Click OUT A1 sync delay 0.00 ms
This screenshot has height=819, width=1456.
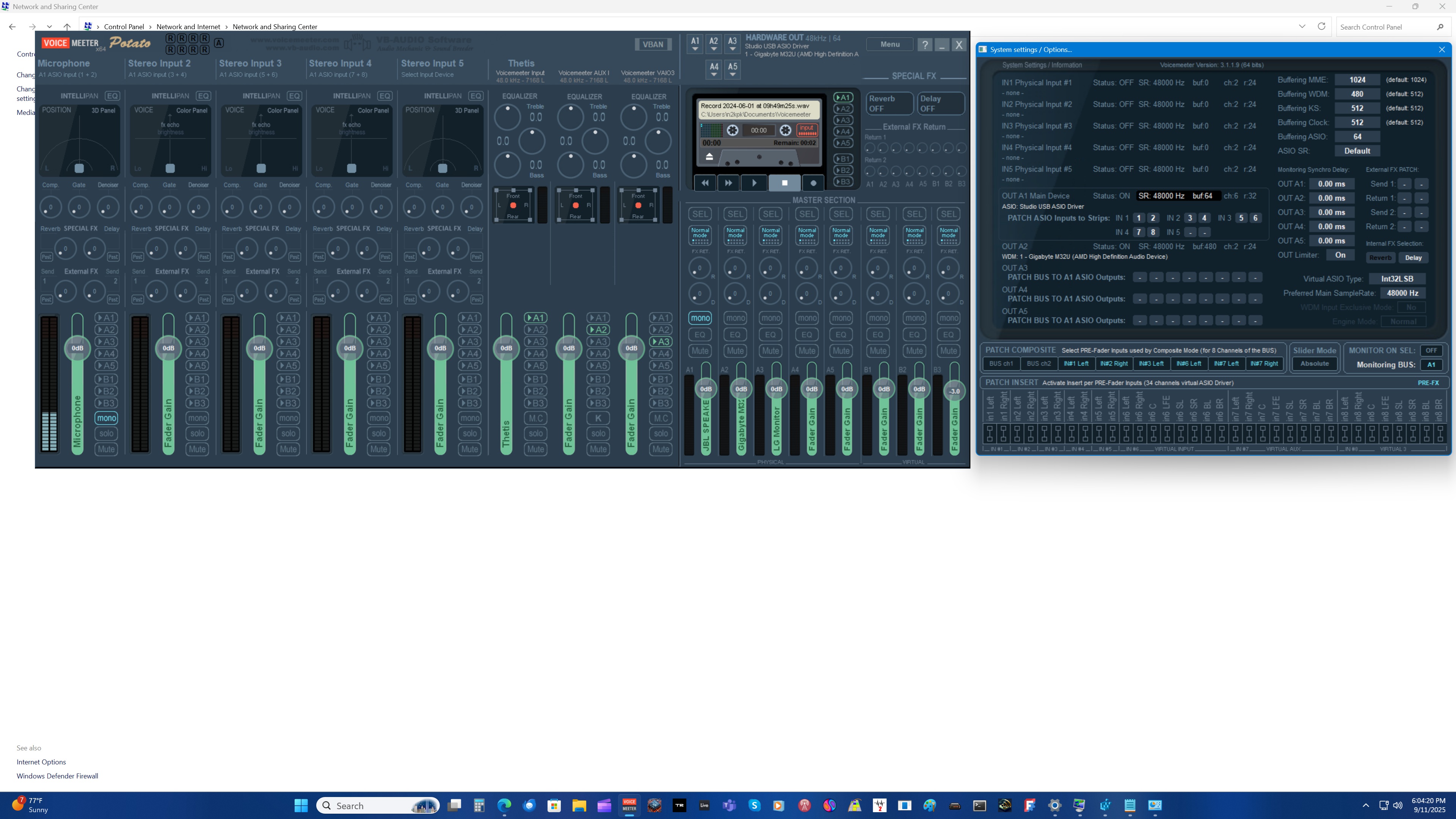click(1331, 184)
